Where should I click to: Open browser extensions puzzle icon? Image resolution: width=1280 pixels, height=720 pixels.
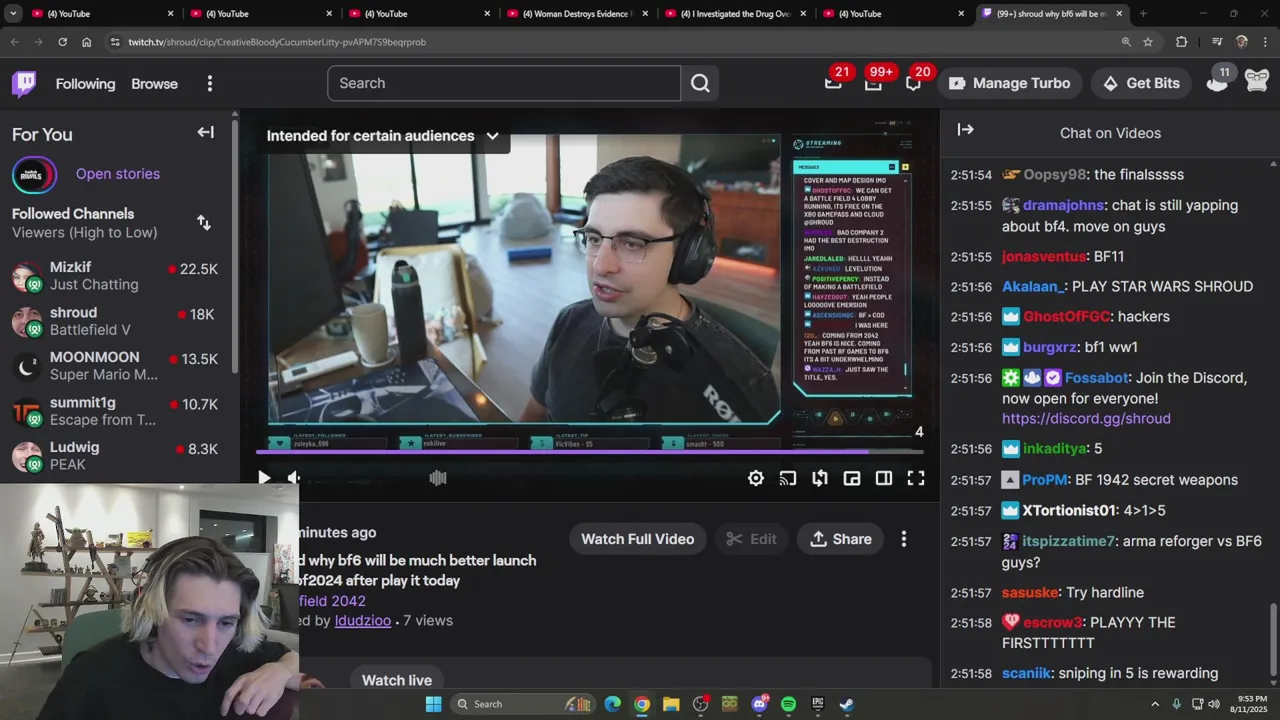pos(1181,42)
